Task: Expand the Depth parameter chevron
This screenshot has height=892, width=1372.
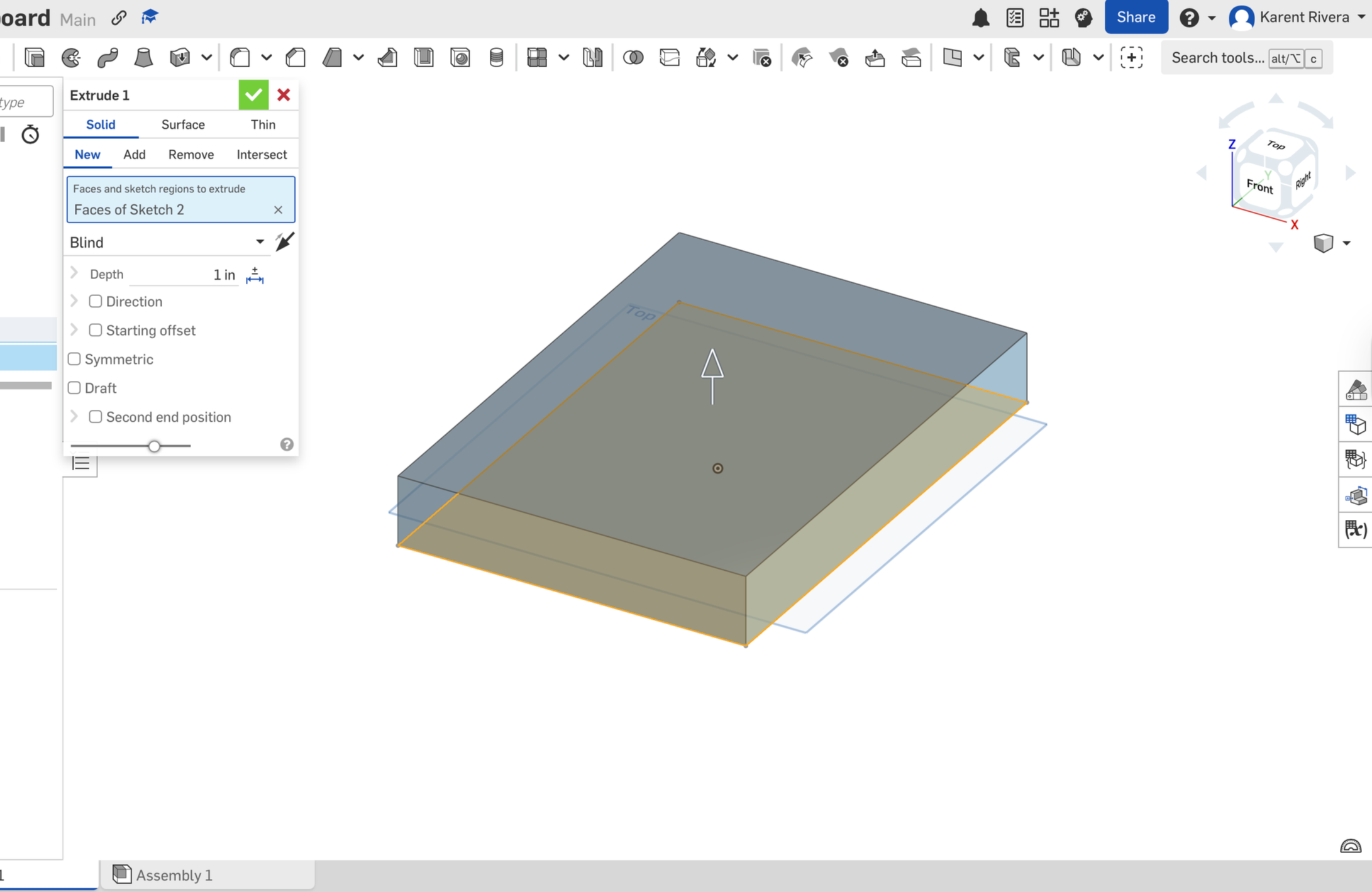Action: point(74,273)
